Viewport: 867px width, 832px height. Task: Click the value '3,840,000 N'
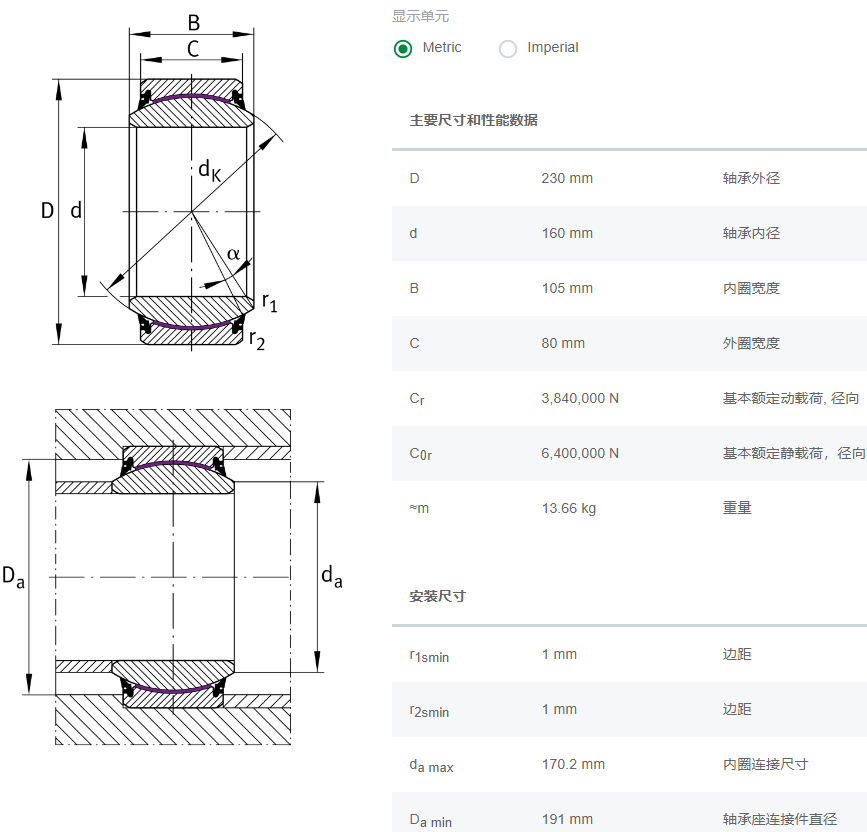580,398
